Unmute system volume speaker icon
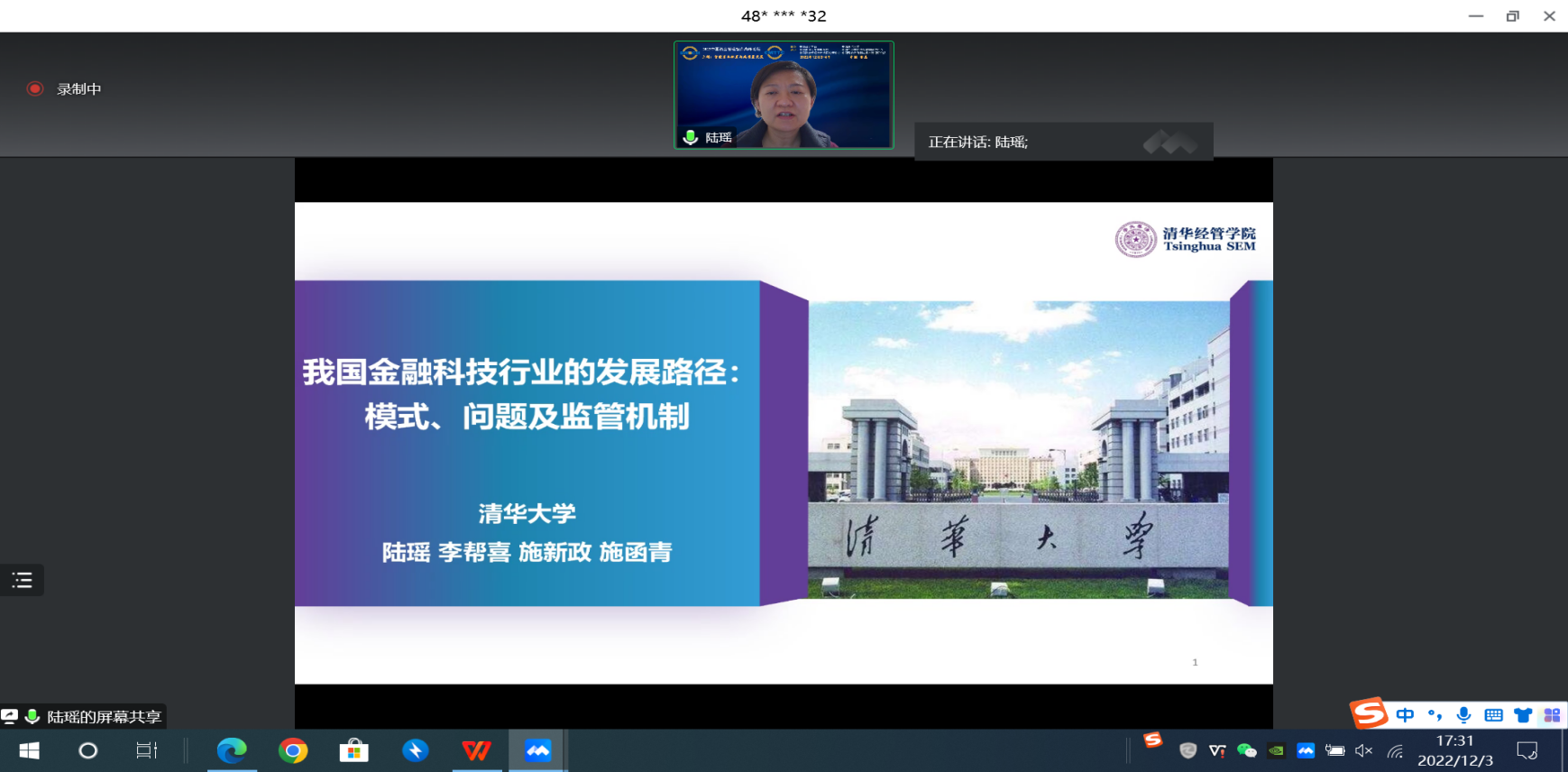Screen dimensions: 1568x772 pos(1364,750)
